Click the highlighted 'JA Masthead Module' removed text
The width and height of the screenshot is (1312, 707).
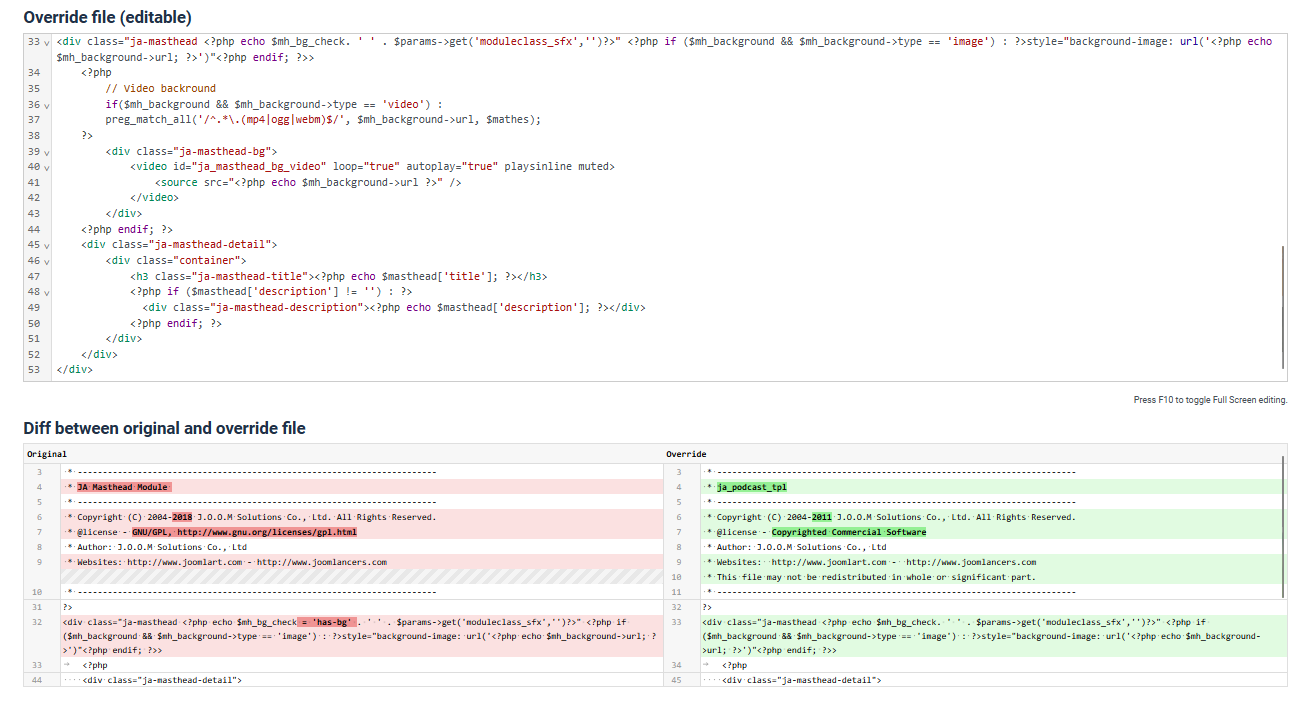pos(124,487)
